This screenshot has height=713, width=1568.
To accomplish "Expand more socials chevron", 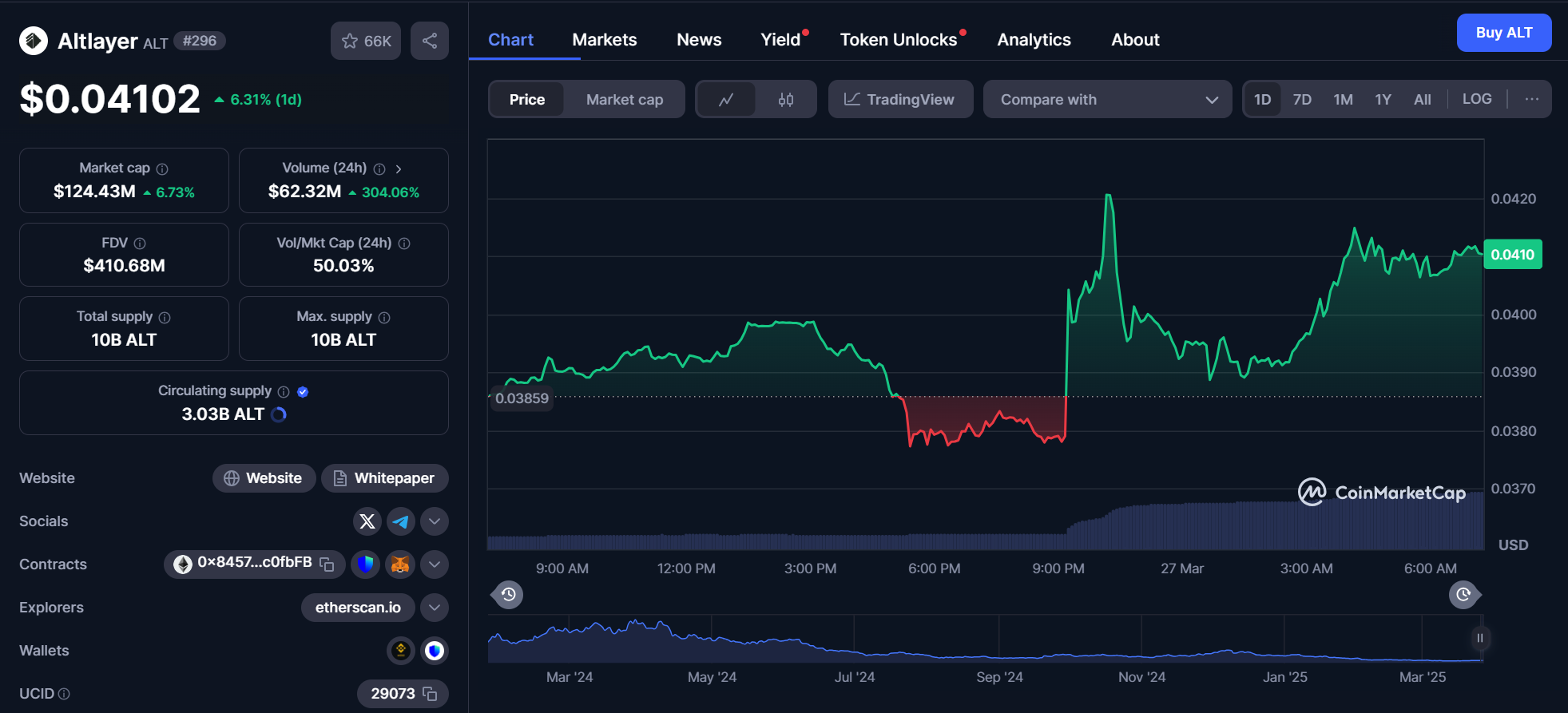I will pyautogui.click(x=435, y=521).
